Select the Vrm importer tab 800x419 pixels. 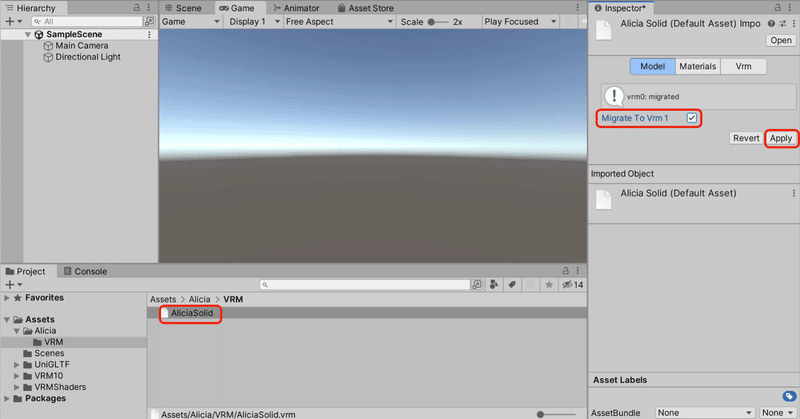(x=743, y=66)
